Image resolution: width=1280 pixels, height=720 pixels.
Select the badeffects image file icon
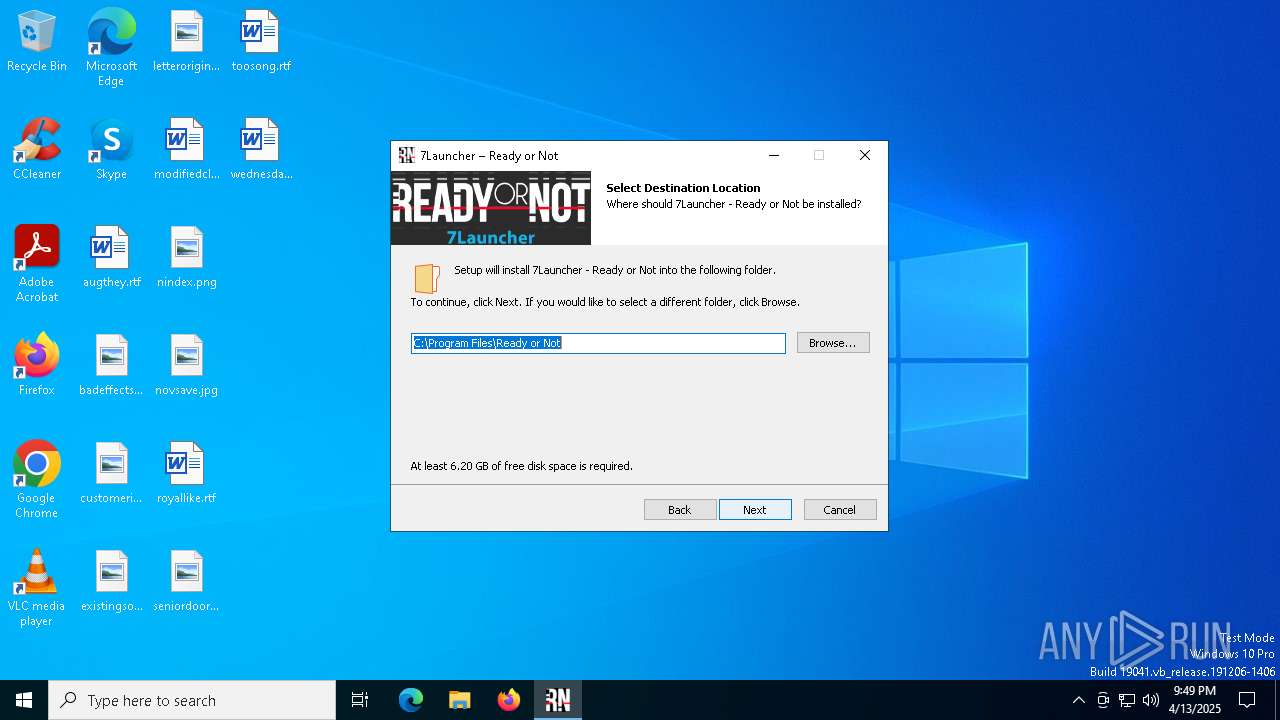click(x=111, y=366)
